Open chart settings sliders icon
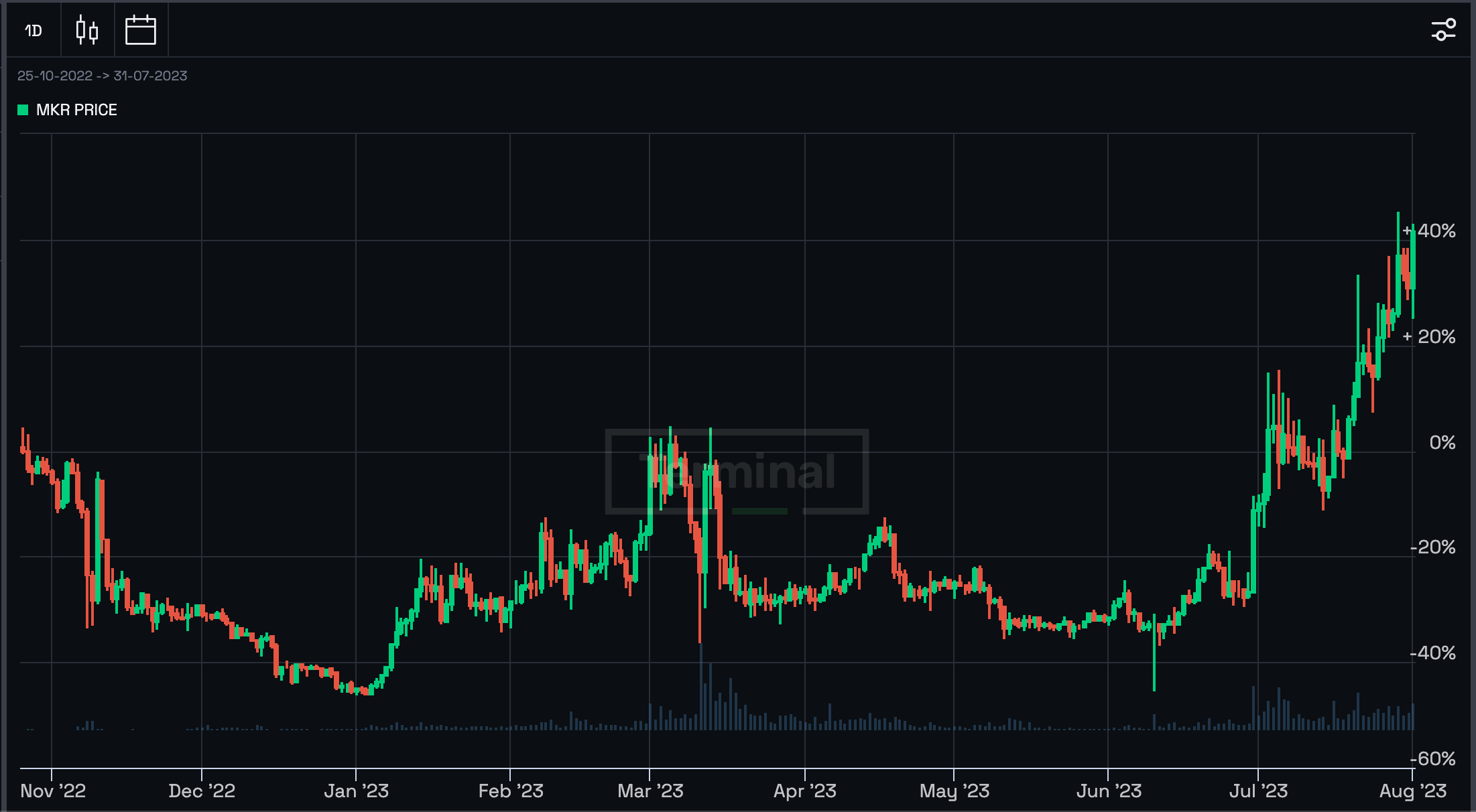Image resolution: width=1476 pixels, height=812 pixels. (1443, 30)
